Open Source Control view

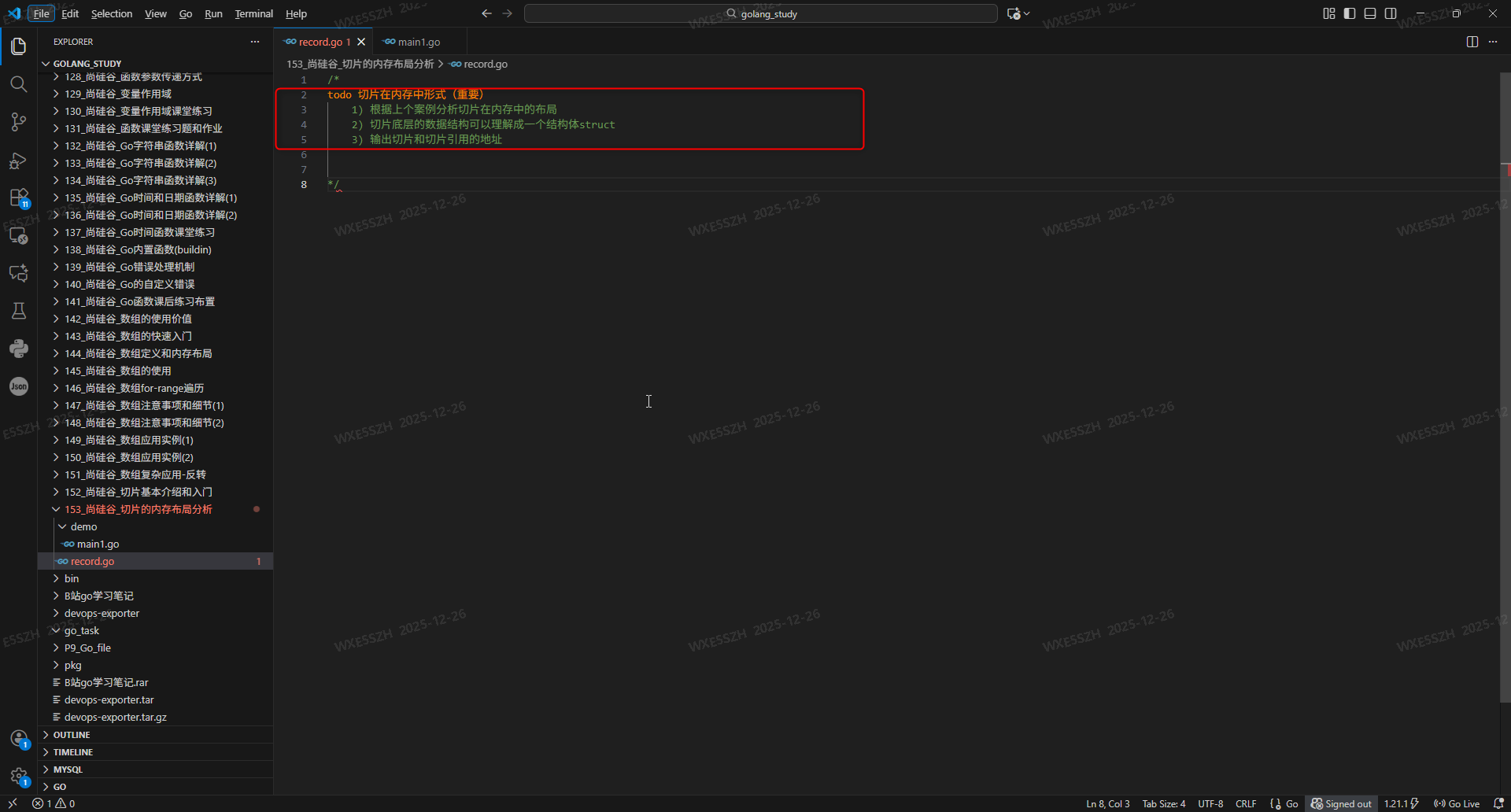click(19, 122)
